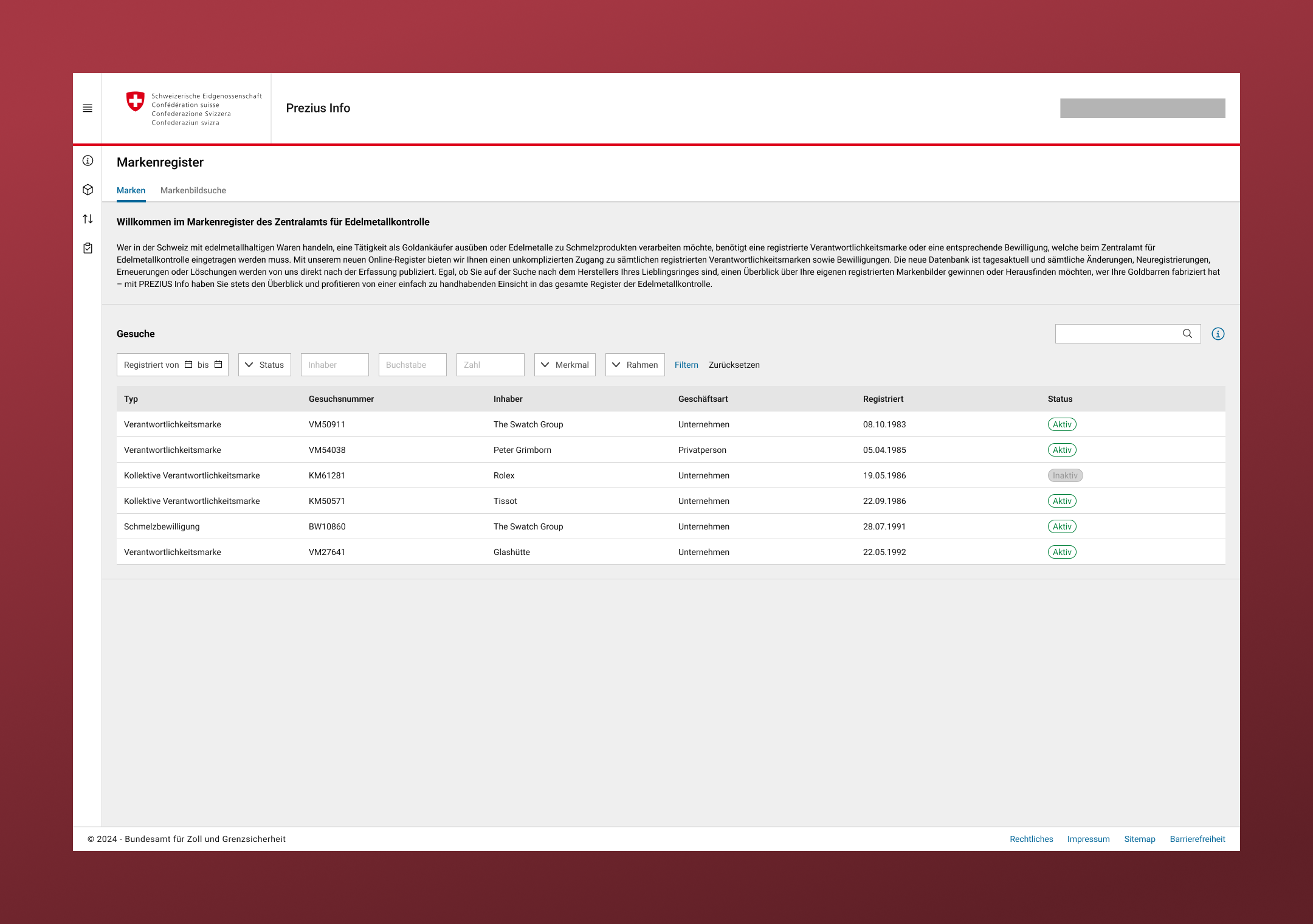
Task: Click the cube package sidebar icon
Action: click(88, 190)
